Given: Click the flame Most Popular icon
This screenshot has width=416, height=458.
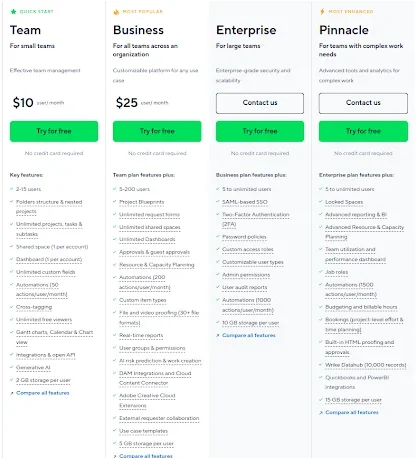Looking at the screenshot, I should (x=116, y=12).
